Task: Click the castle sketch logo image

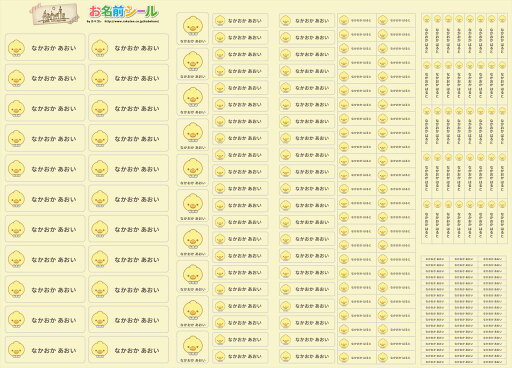Action: pyautogui.click(x=54, y=14)
